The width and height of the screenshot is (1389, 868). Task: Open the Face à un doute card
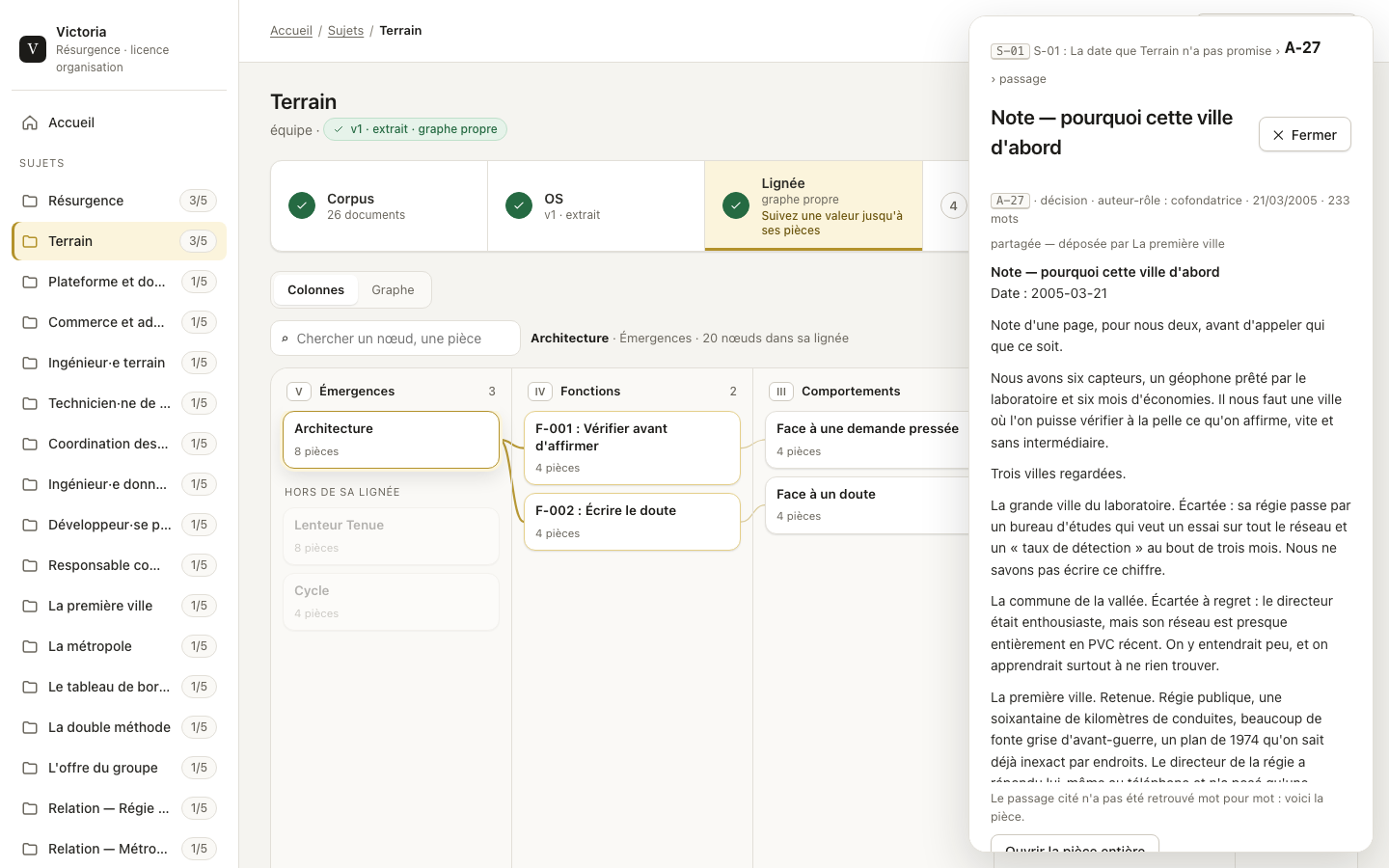866,504
